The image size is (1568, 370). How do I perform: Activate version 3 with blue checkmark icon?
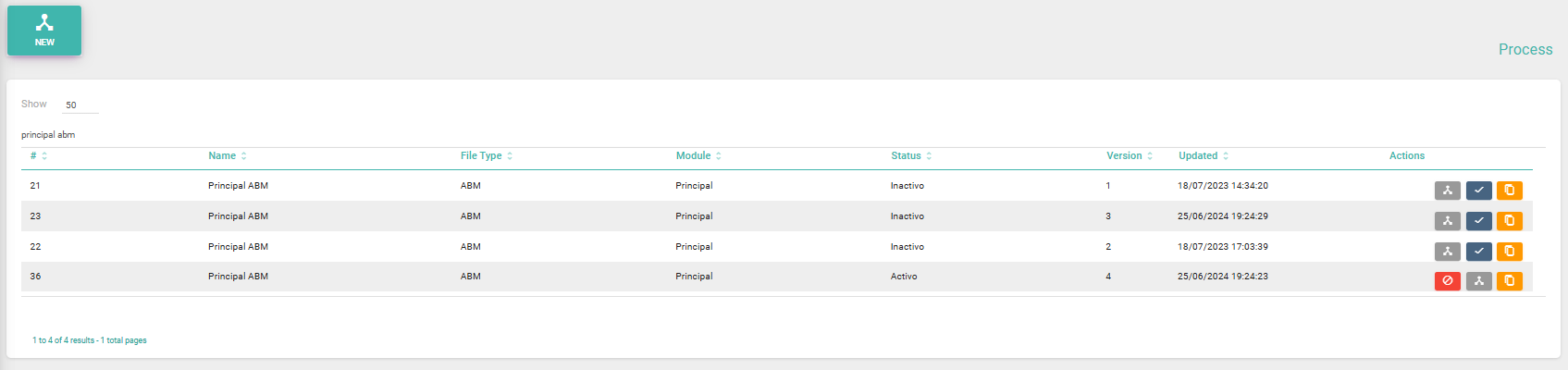(1479, 221)
